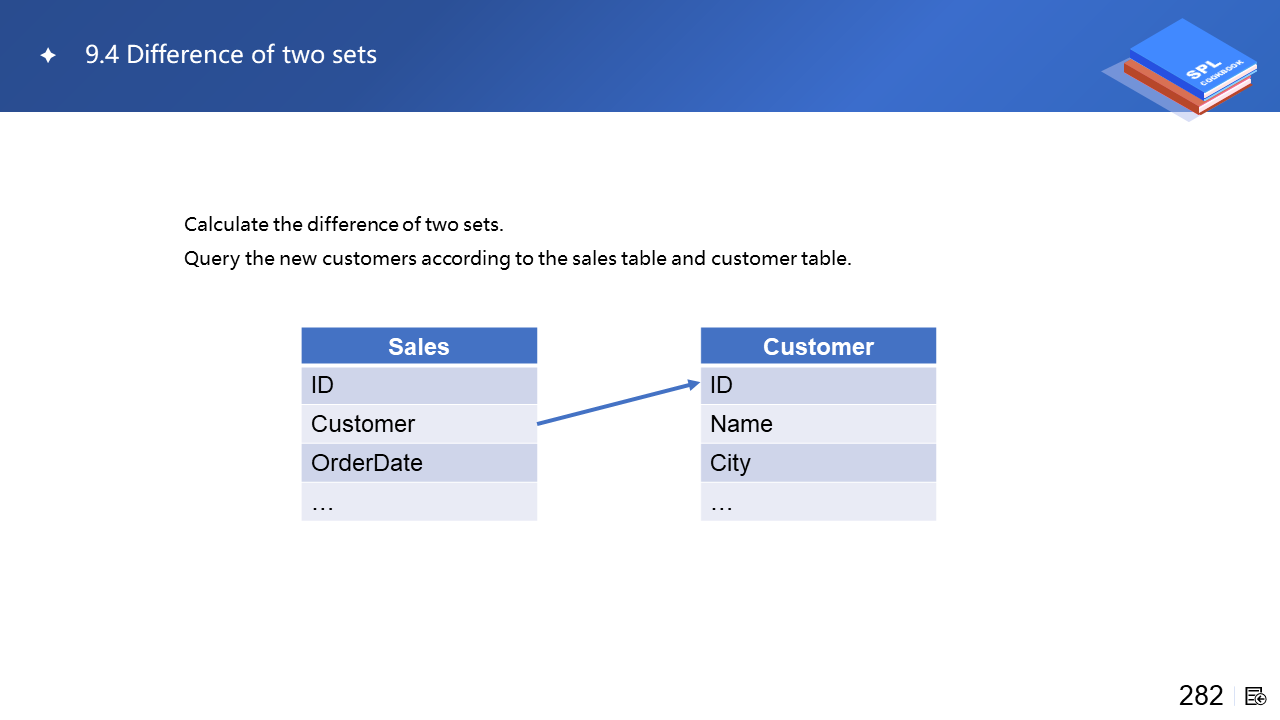Image resolution: width=1280 pixels, height=720 pixels.
Task: Select the ID row in Sales table
Action: 419,385
